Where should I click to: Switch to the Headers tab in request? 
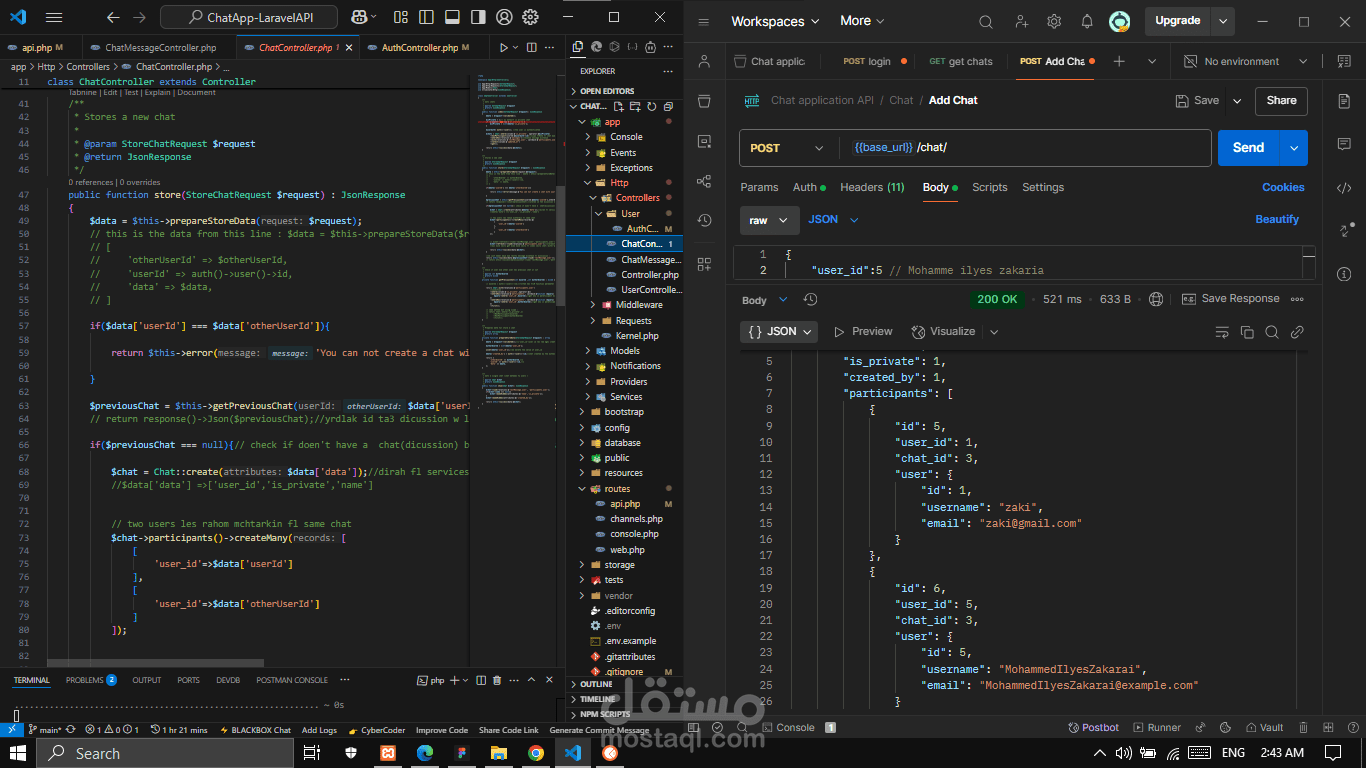tap(871, 187)
